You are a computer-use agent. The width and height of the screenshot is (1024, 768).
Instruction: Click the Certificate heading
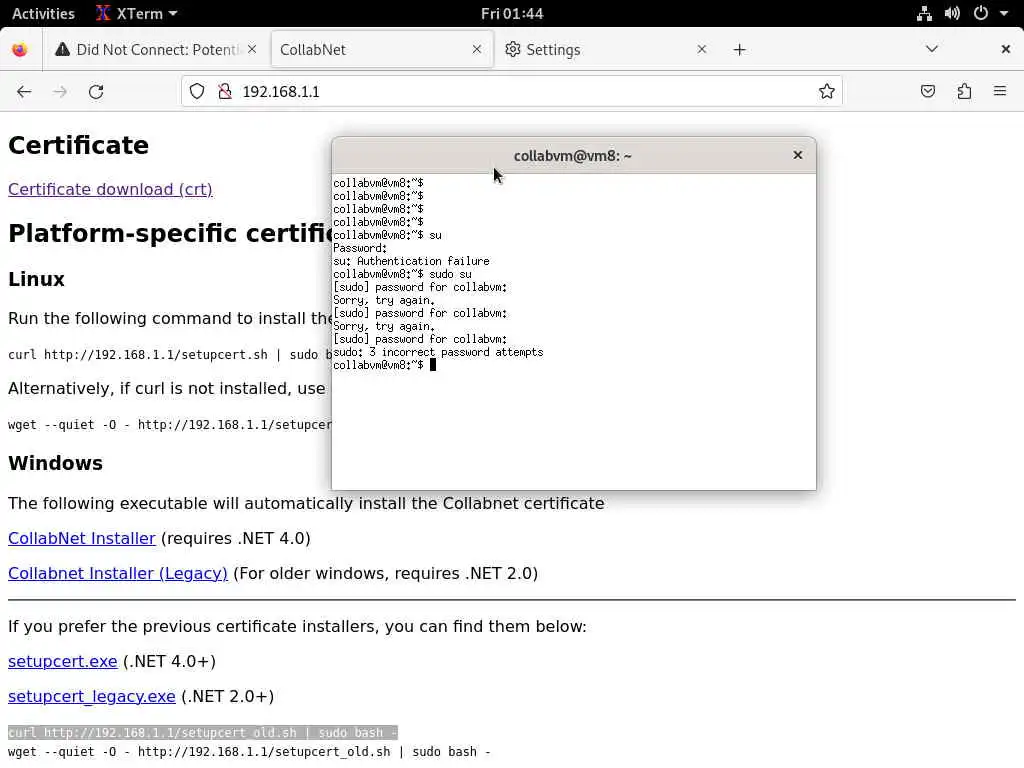click(78, 145)
